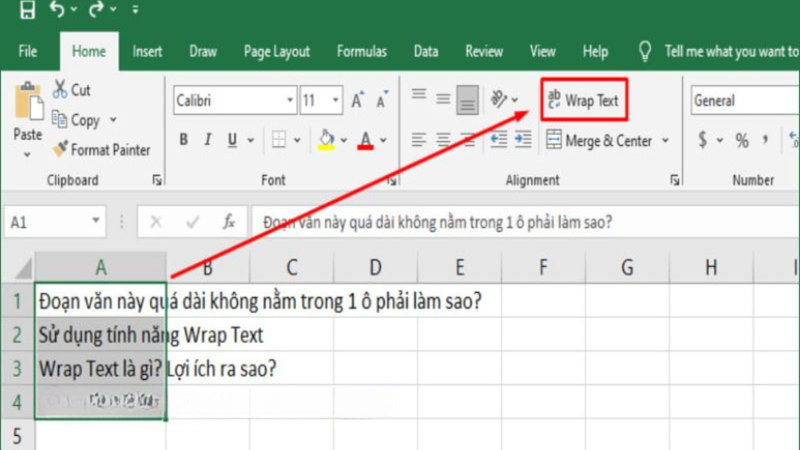This screenshot has height=450, width=800.
Task: Open the Alignment settings dialog launcher
Action: click(x=674, y=180)
